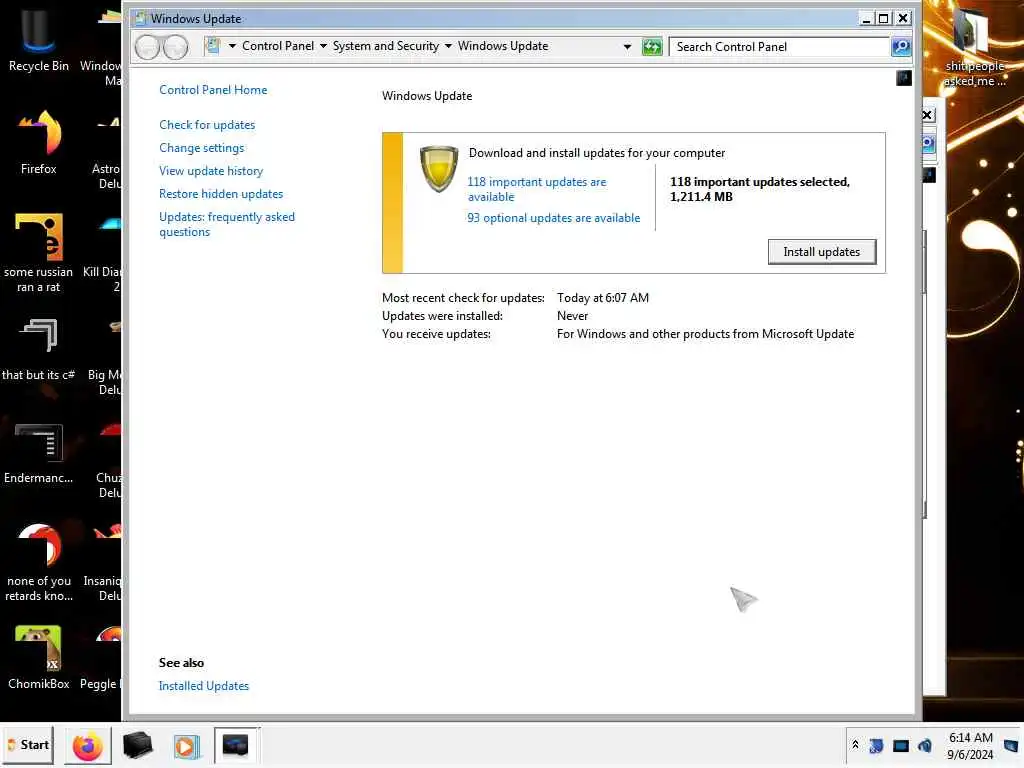Open the 118 important updates link
The height and width of the screenshot is (768, 1024).
(536, 189)
